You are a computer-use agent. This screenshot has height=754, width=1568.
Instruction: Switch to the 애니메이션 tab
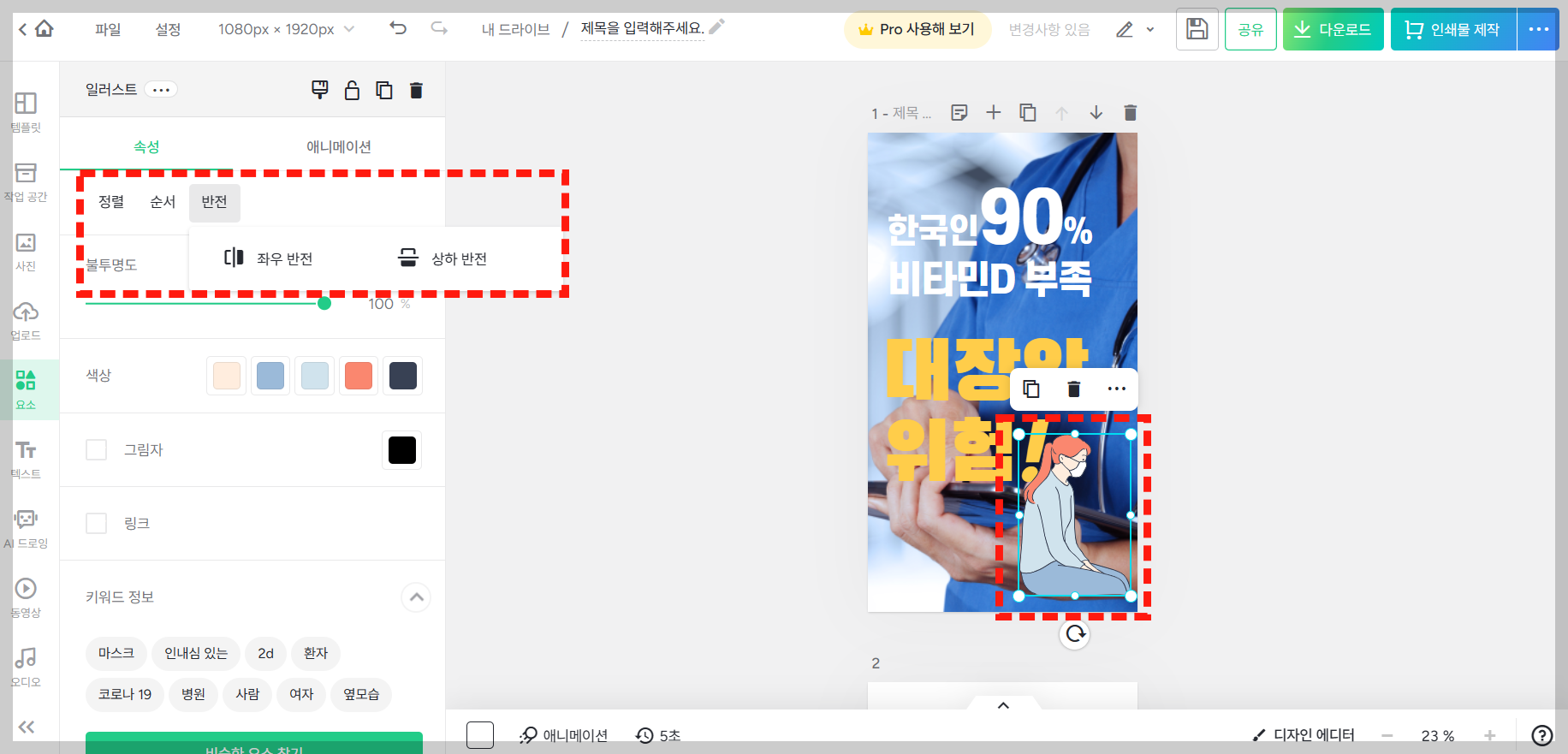click(x=339, y=146)
